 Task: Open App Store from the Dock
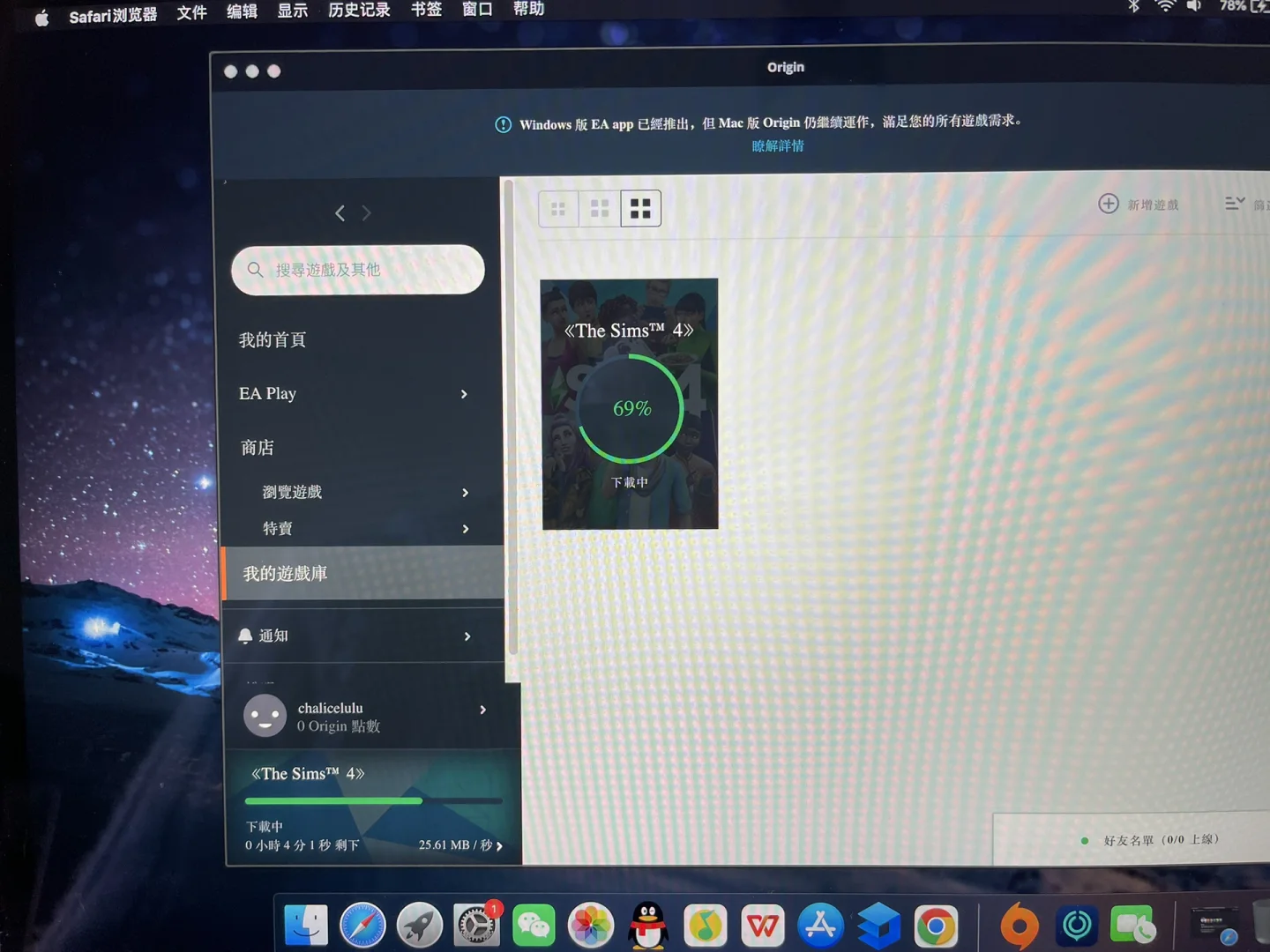(820, 926)
